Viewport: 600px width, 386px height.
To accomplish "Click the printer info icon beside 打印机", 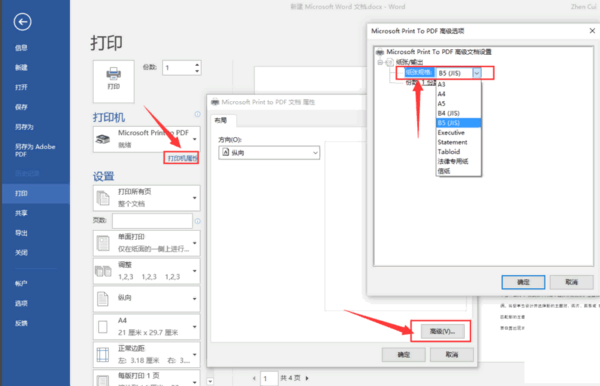I will click(x=197, y=114).
